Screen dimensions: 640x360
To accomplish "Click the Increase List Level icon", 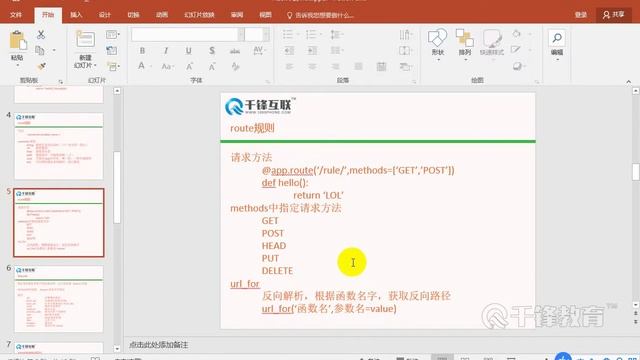I will tap(312, 51).
